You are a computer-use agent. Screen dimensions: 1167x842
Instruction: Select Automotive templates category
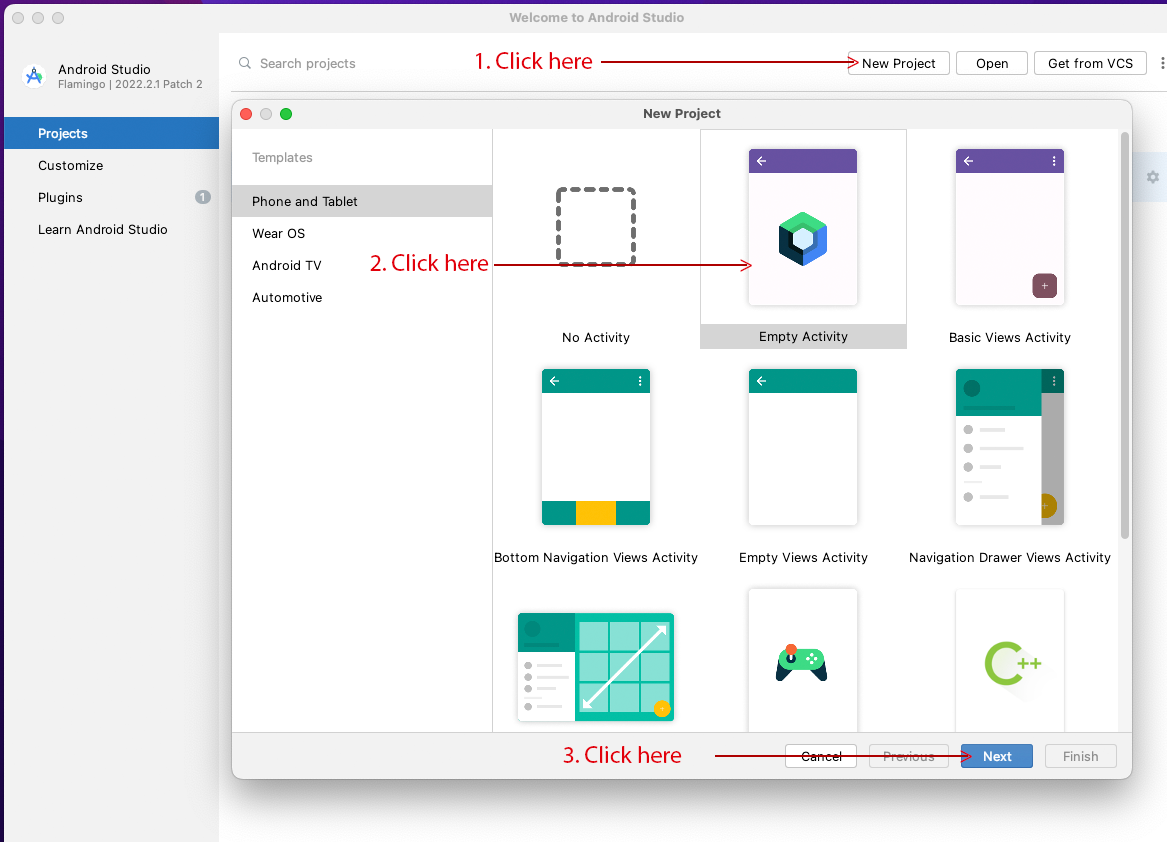pyautogui.click(x=362, y=297)
